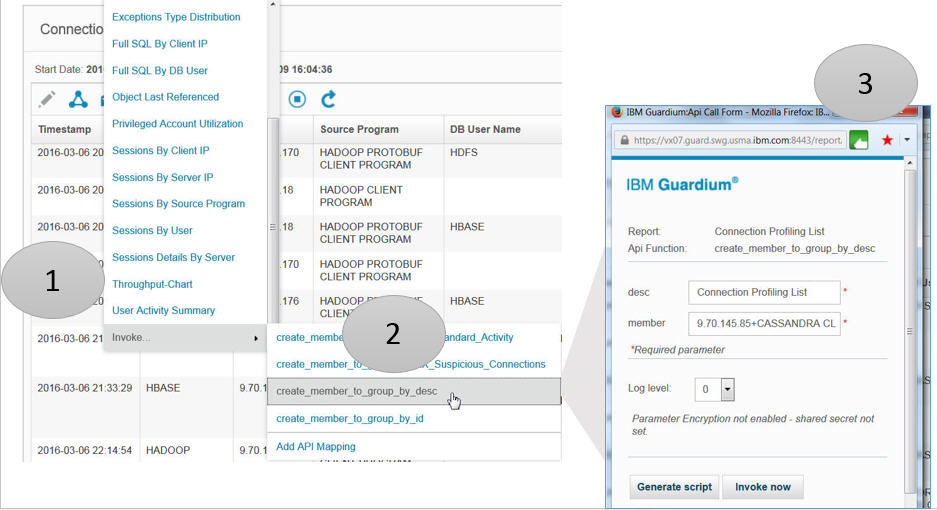Select Full SQL By Client IP
The width and height of the screenshot is (937, 510).
[x=160, y=44]
